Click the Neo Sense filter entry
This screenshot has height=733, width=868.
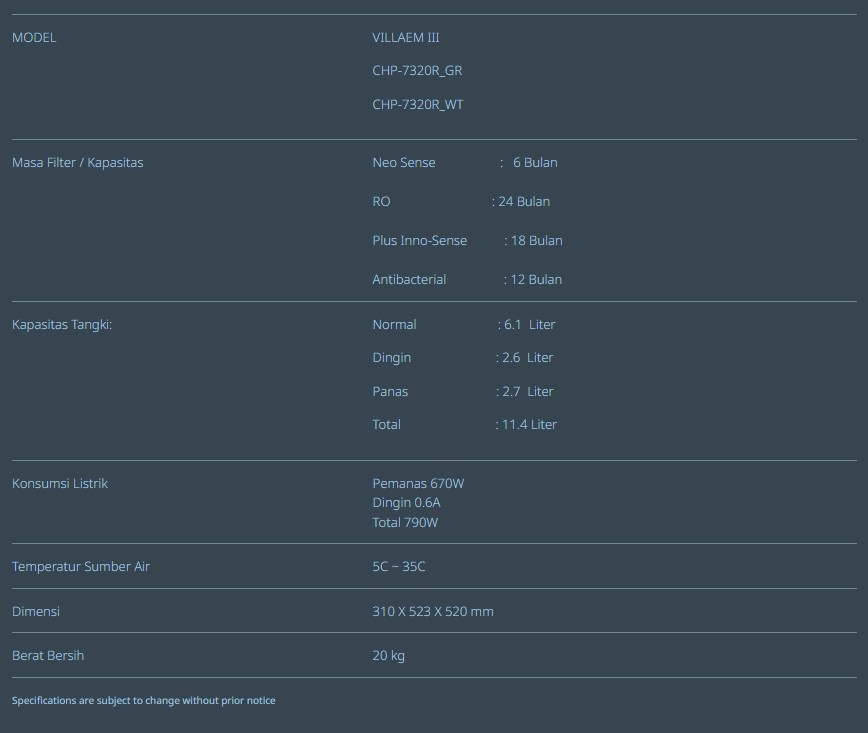point(404,163)
